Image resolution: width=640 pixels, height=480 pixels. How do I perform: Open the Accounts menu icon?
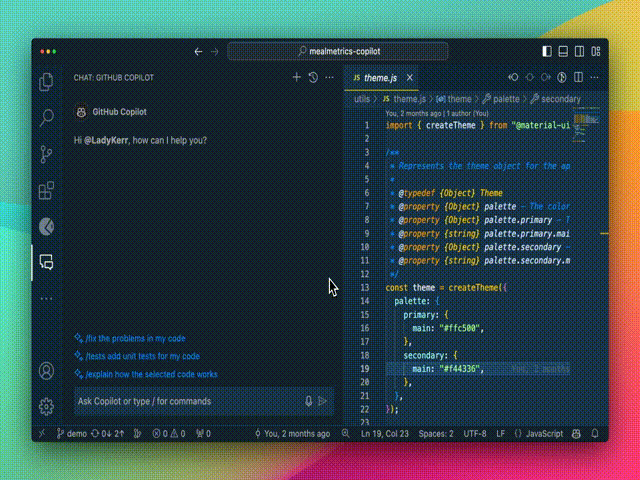pos(46,371)
